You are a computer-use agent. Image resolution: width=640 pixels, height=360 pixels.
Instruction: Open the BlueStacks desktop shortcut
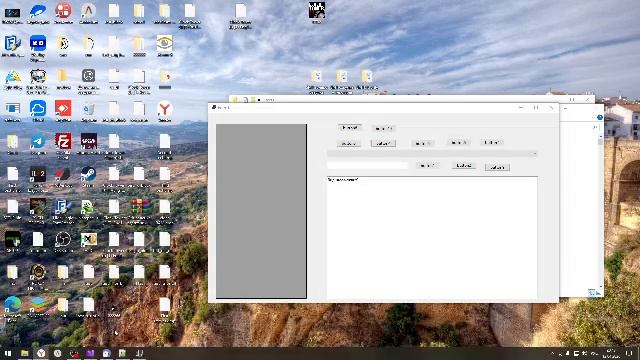click(38, 304)
